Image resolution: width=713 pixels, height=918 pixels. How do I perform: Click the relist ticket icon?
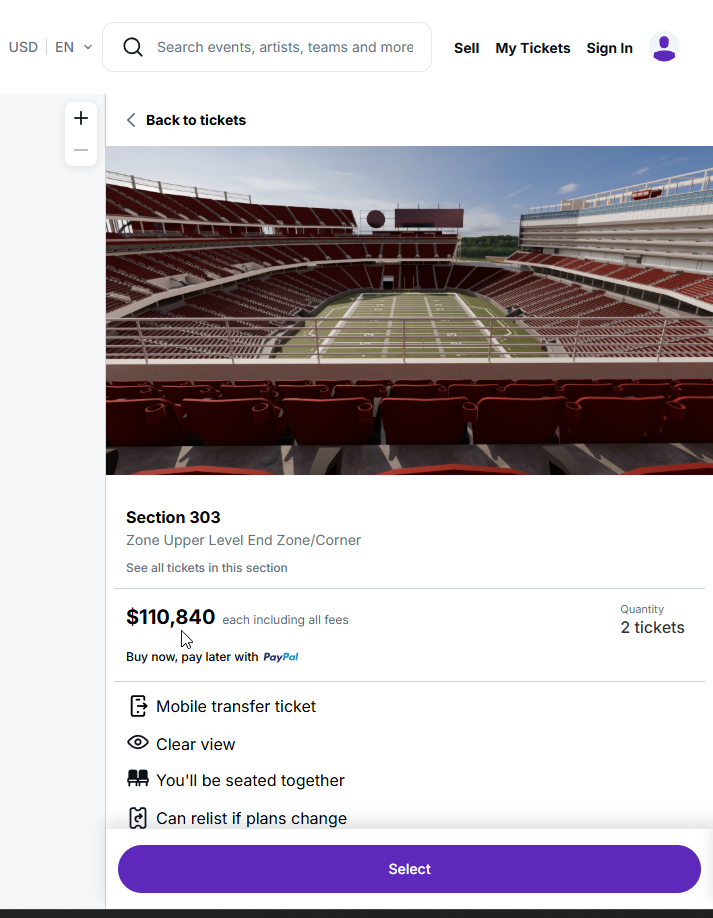138,818
